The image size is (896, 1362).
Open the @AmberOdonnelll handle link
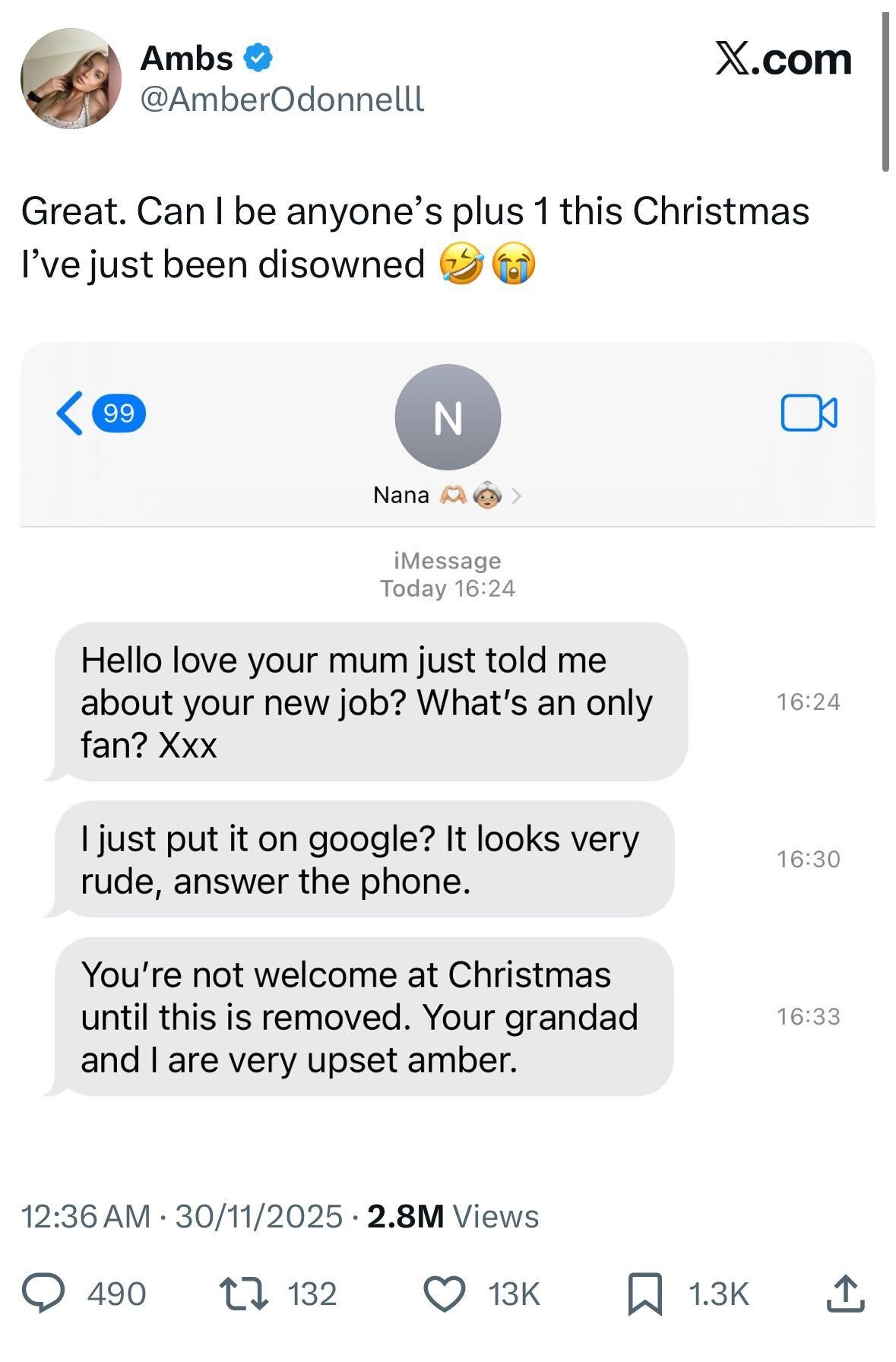[x=283, y=99]
